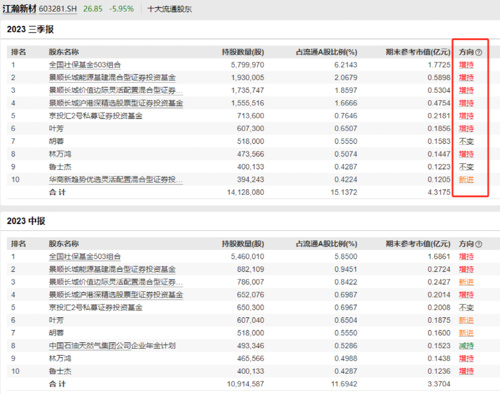Screen dimensions: 500x394
Task: Click 不变 status in 中报 京投汇2号 row
Action: pos(466,307)
